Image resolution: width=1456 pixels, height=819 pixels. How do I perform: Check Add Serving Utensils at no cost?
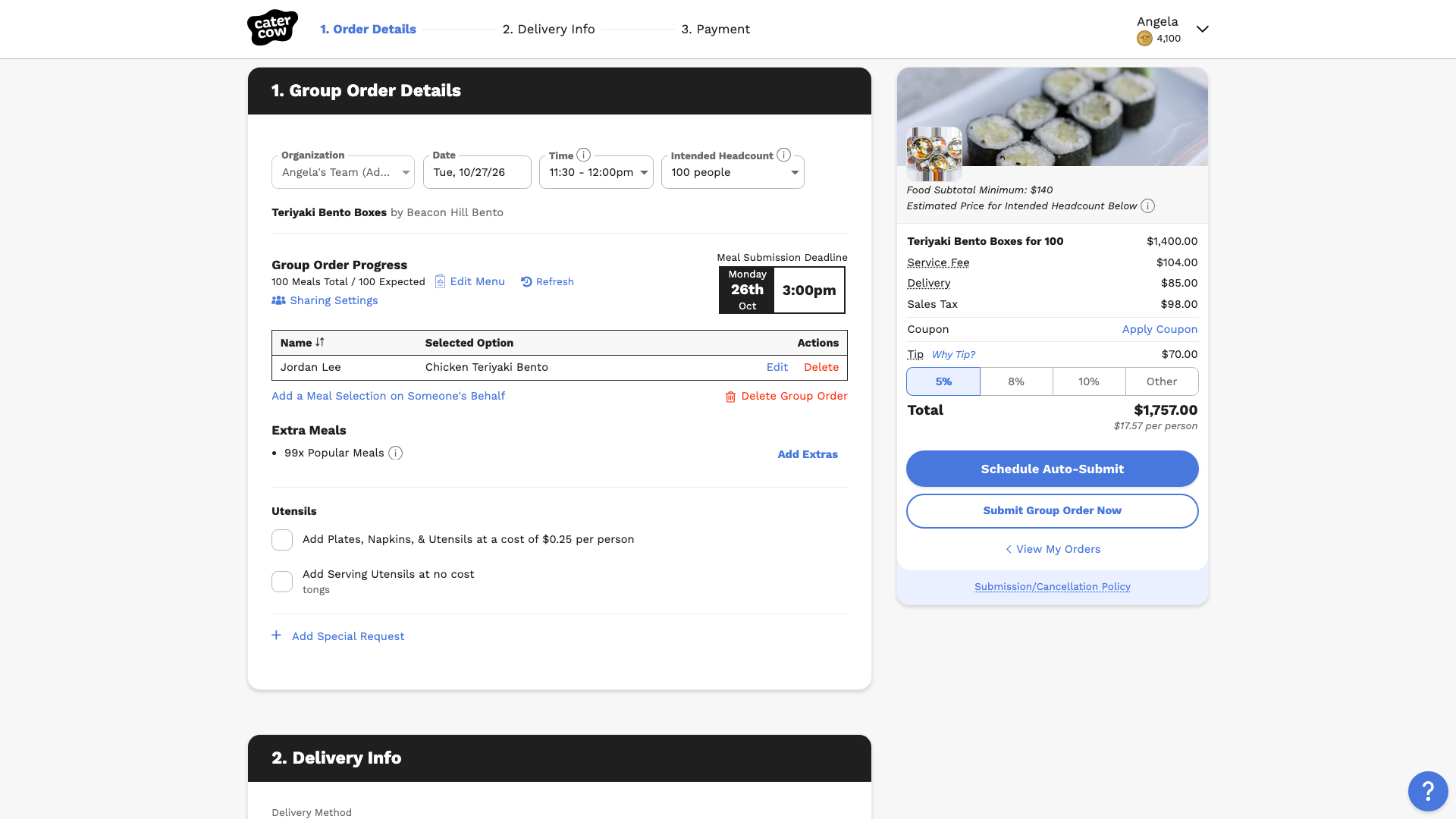coord(282,582)
